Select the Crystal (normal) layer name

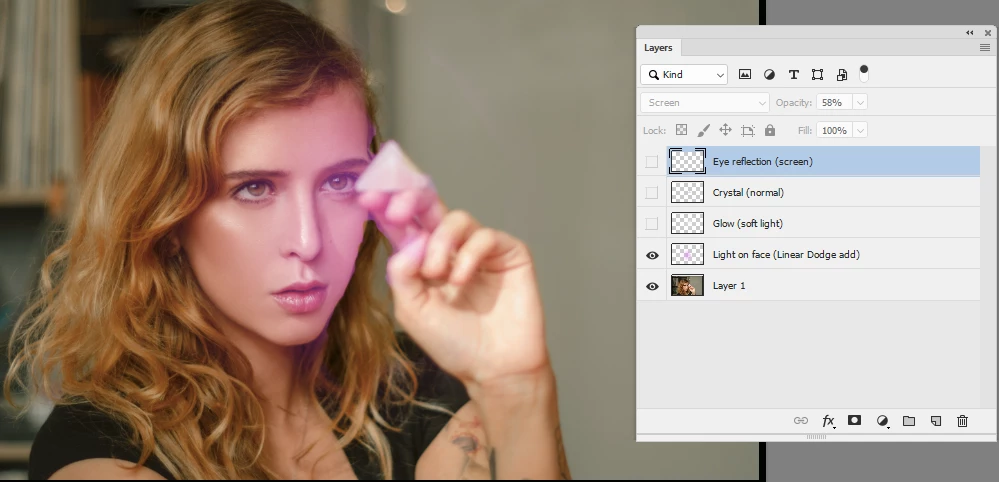pyautogui.click(x=748, y=192)
